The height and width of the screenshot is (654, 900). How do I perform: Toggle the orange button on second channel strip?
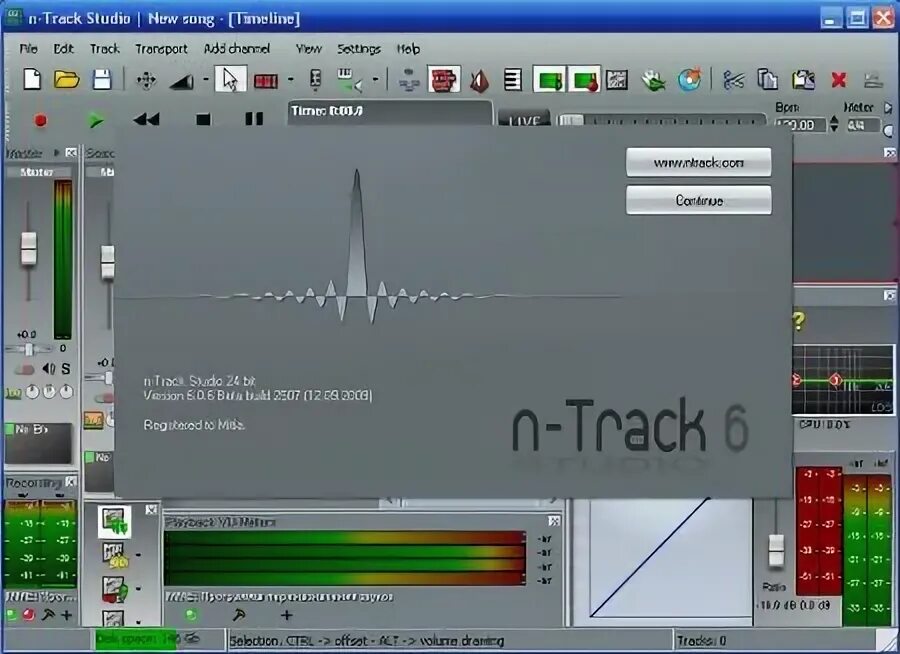coord(93,420)
